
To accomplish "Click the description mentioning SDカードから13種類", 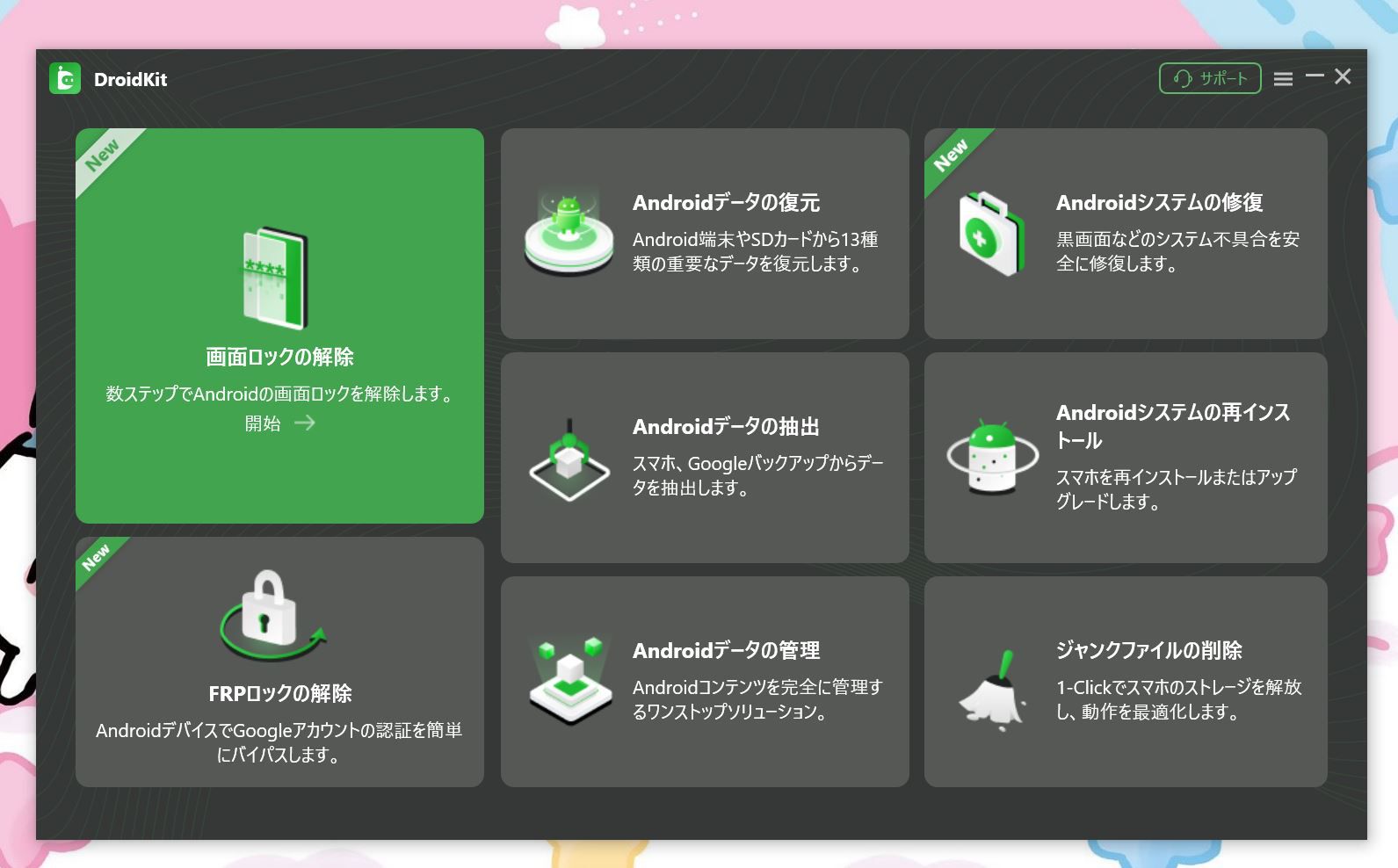I will pos(756,251).
